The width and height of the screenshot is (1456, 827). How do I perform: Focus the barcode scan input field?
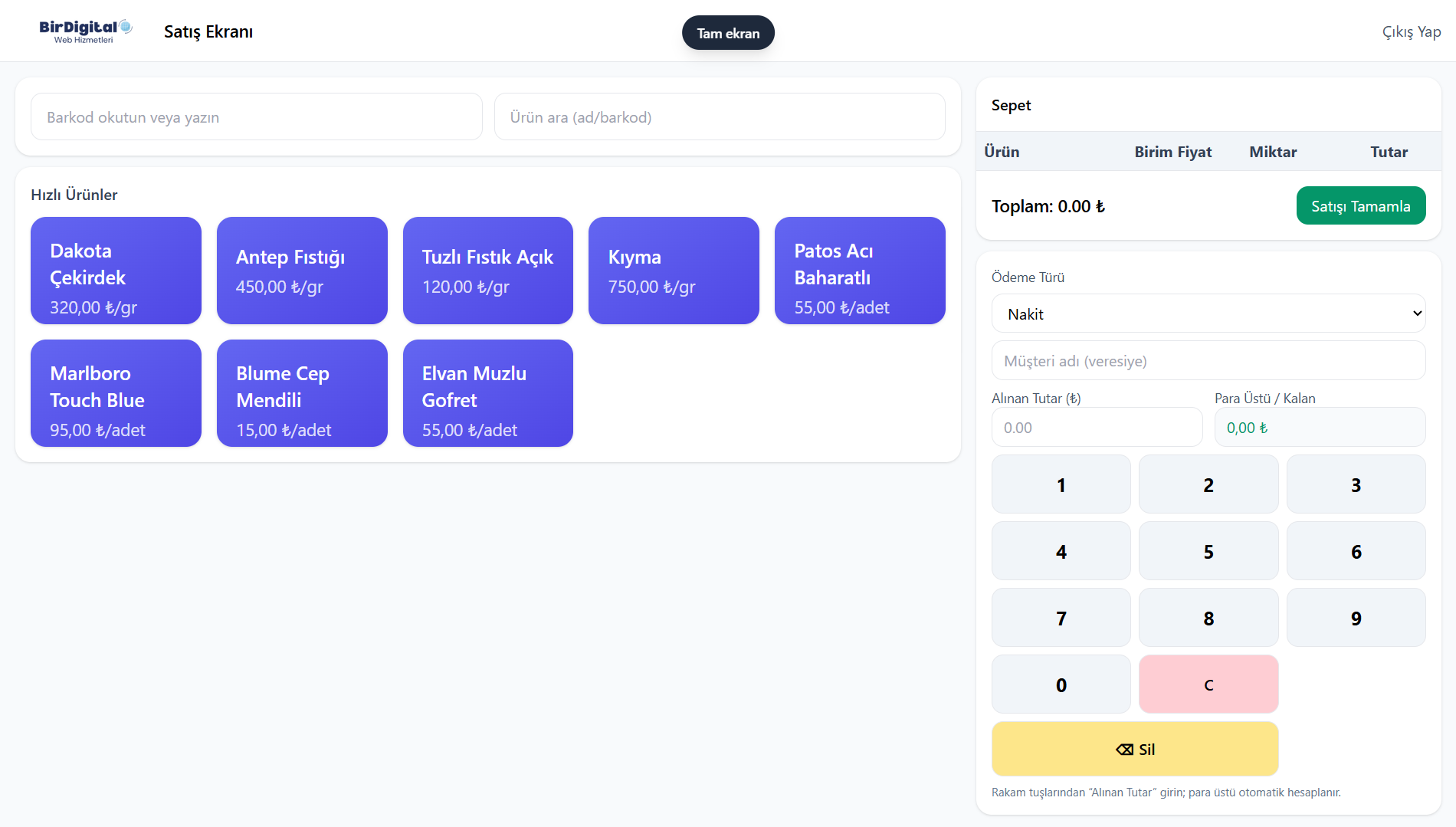tap(257, 117)
